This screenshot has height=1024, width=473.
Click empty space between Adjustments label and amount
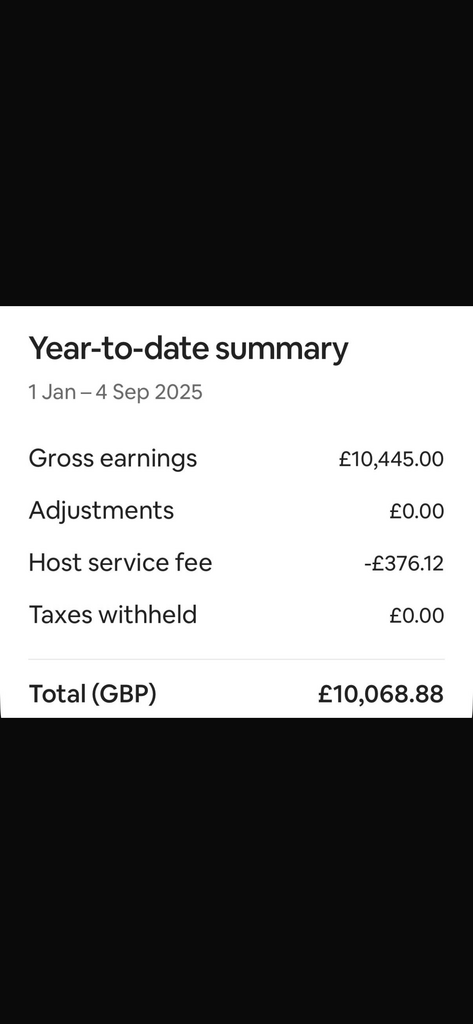click(281, 511)
